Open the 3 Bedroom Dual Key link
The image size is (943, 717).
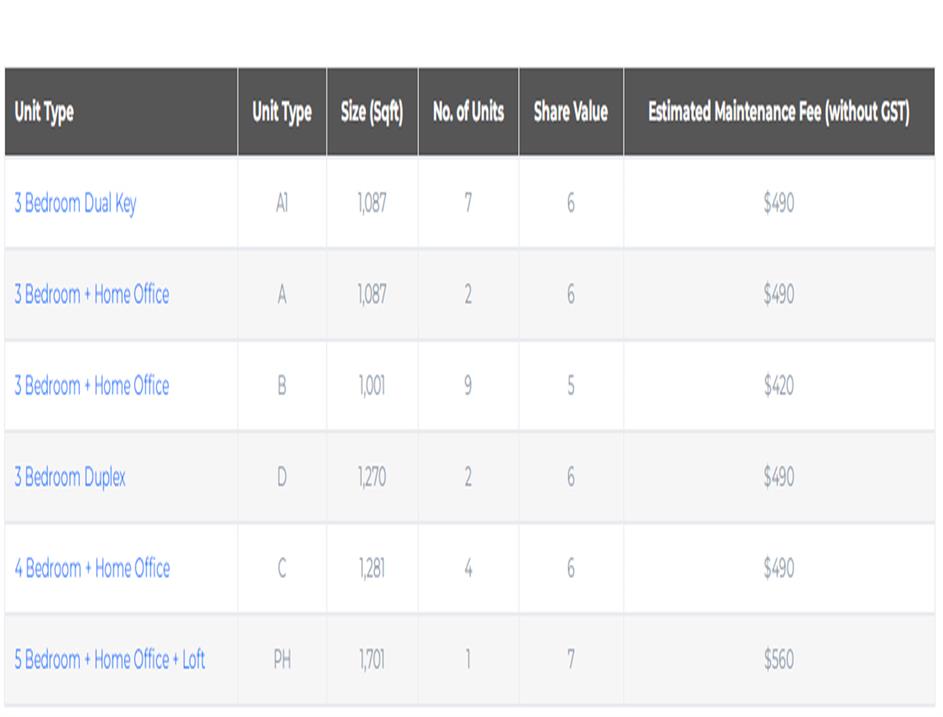pyautogui.click(x=75, y=204)
